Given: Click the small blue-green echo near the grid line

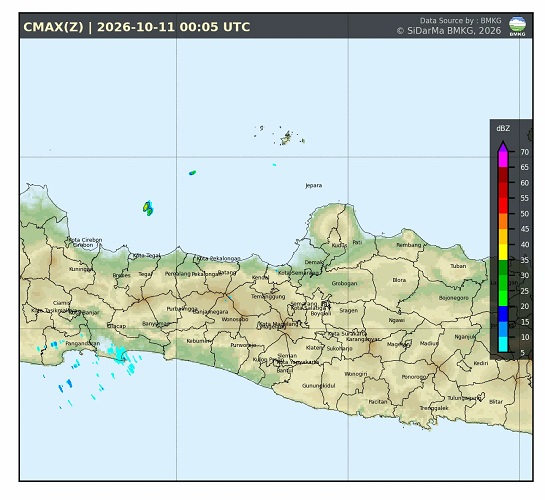Looking at the screenshot, I should pos(192,173).
